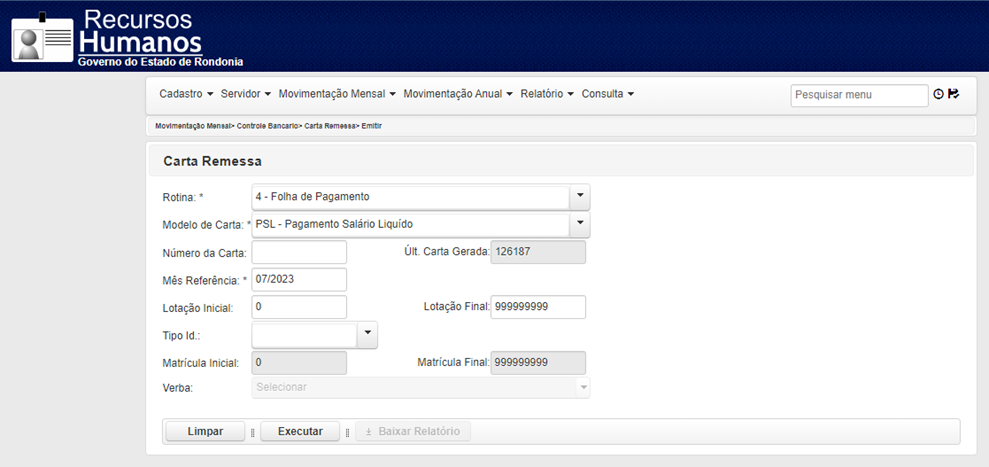
Task: Click the Limpar button
Action: [x=205, y=432]
